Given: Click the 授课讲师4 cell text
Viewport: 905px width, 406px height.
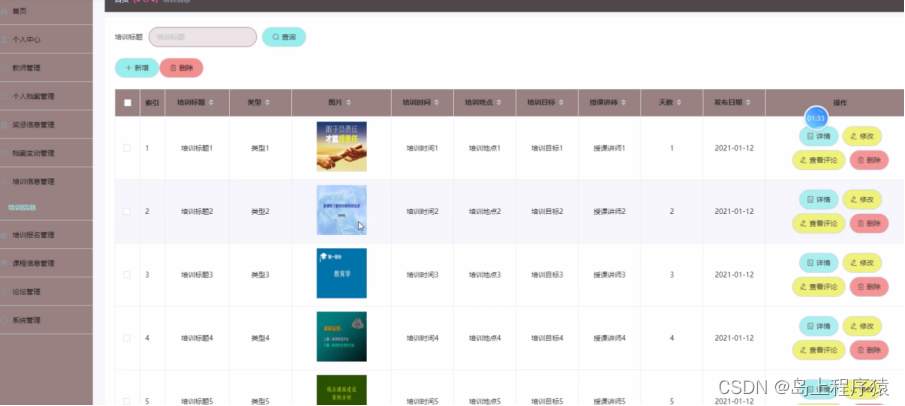Looking at the screenshot, I should [x=609, y=338].
